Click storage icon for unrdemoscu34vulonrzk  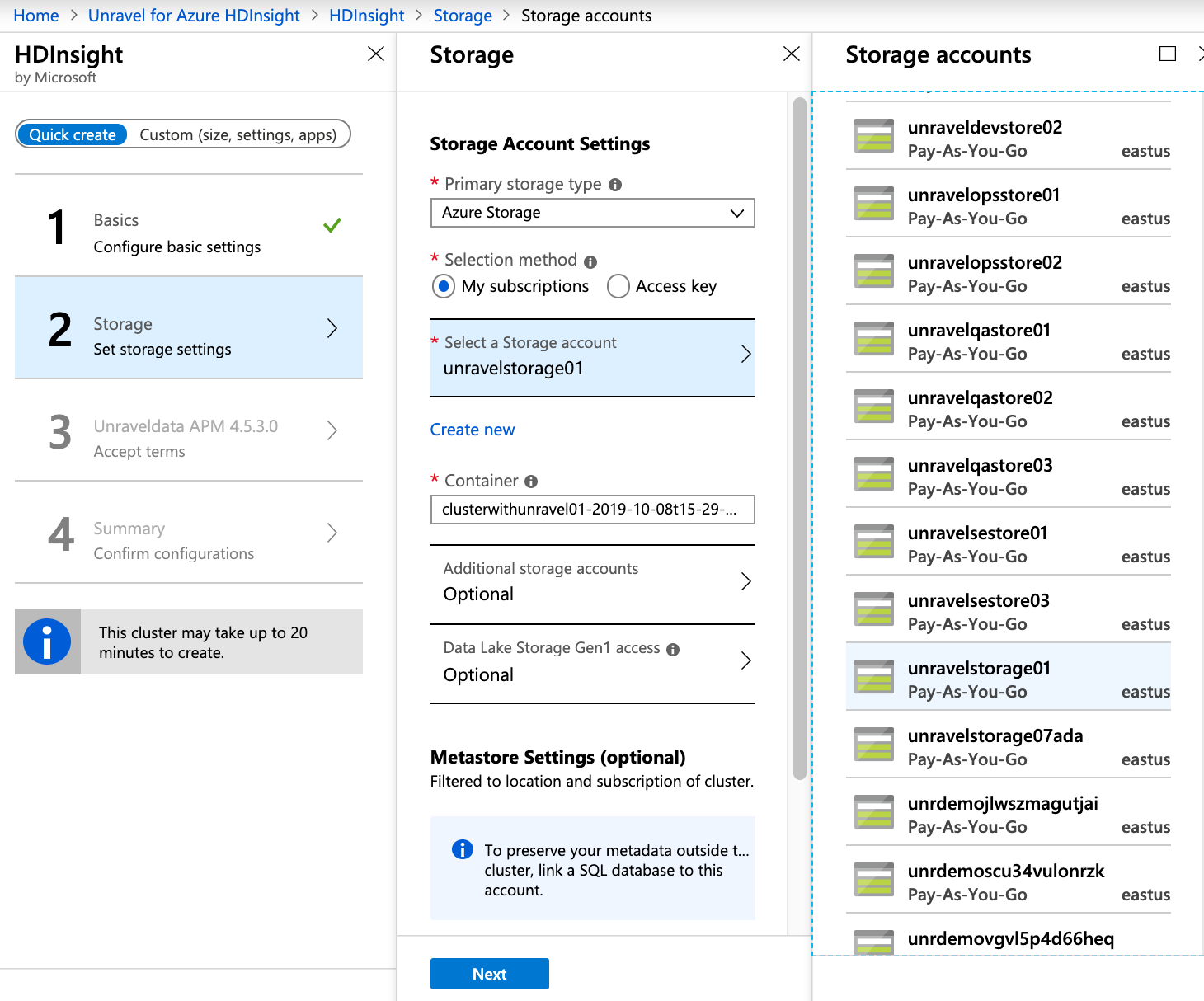click(874, 880)
